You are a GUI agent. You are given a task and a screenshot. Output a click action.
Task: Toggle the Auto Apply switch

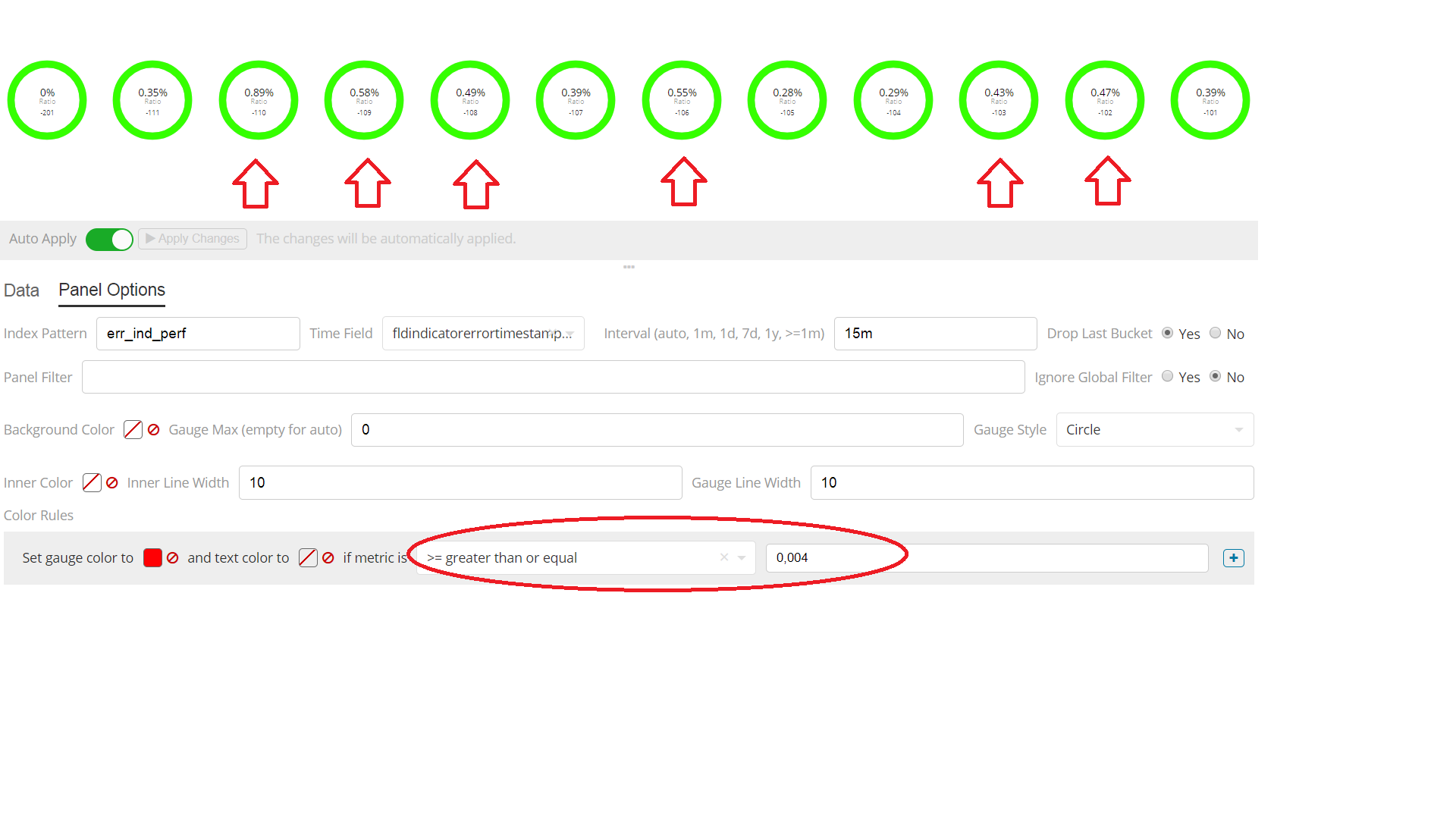109,239
